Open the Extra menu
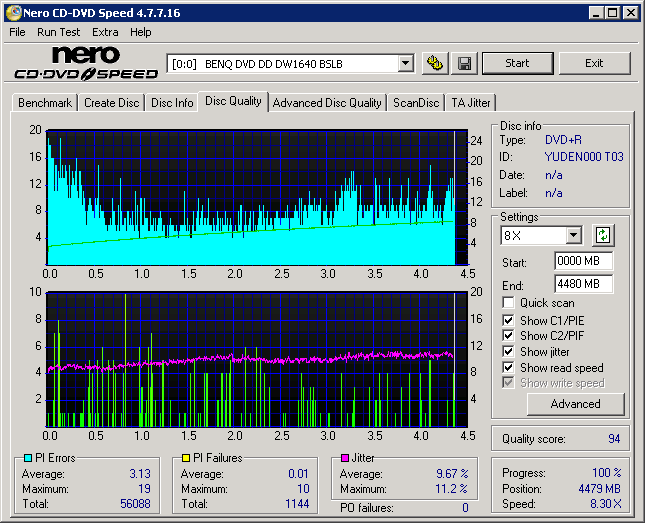This screenshot has height=523, width=645. pos(105,32)
